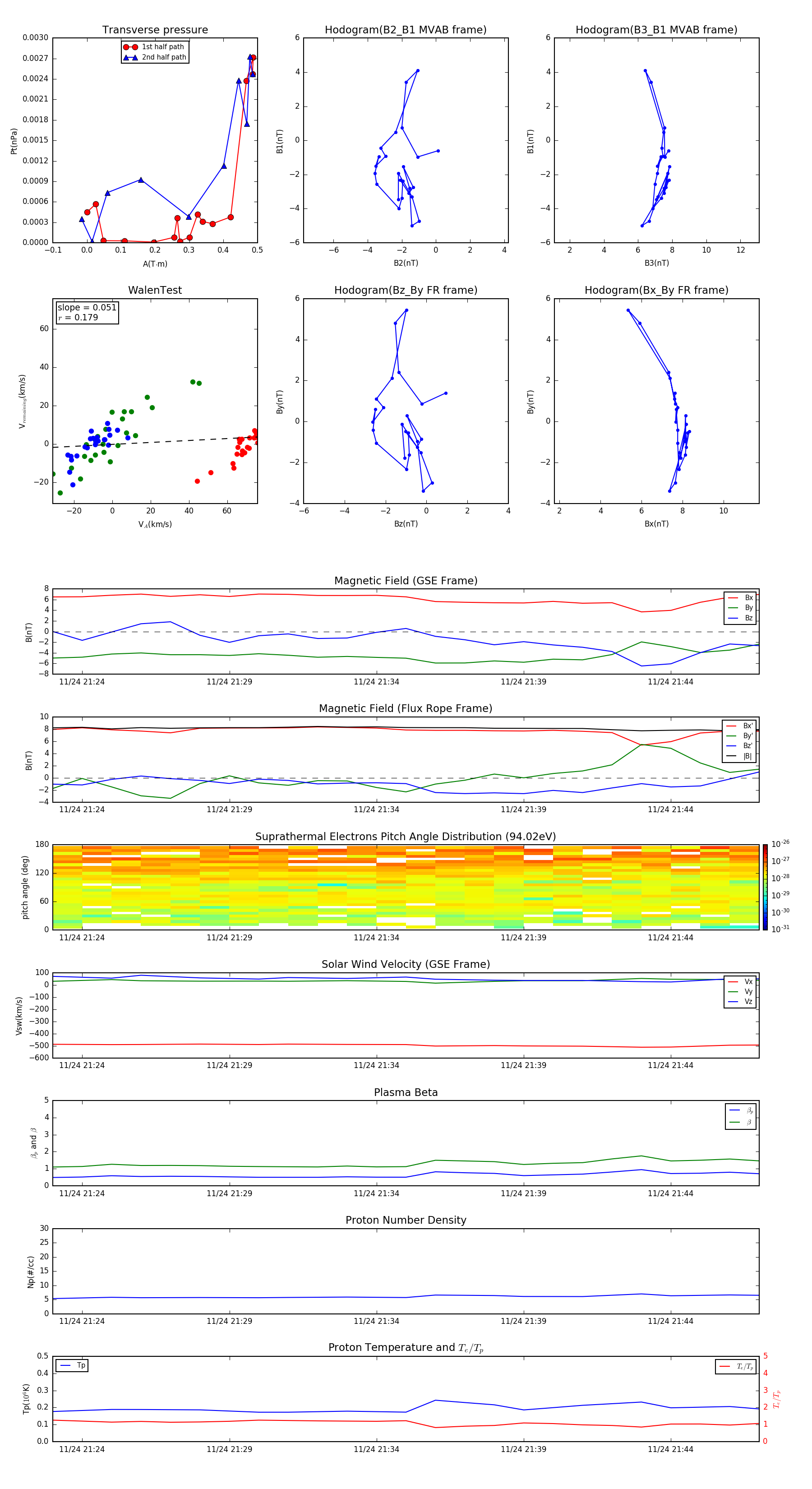Viewport: 812px width, 1489px height.
Task: Select 'β' entry in Plasma Beta legend
Action: 741,1122
